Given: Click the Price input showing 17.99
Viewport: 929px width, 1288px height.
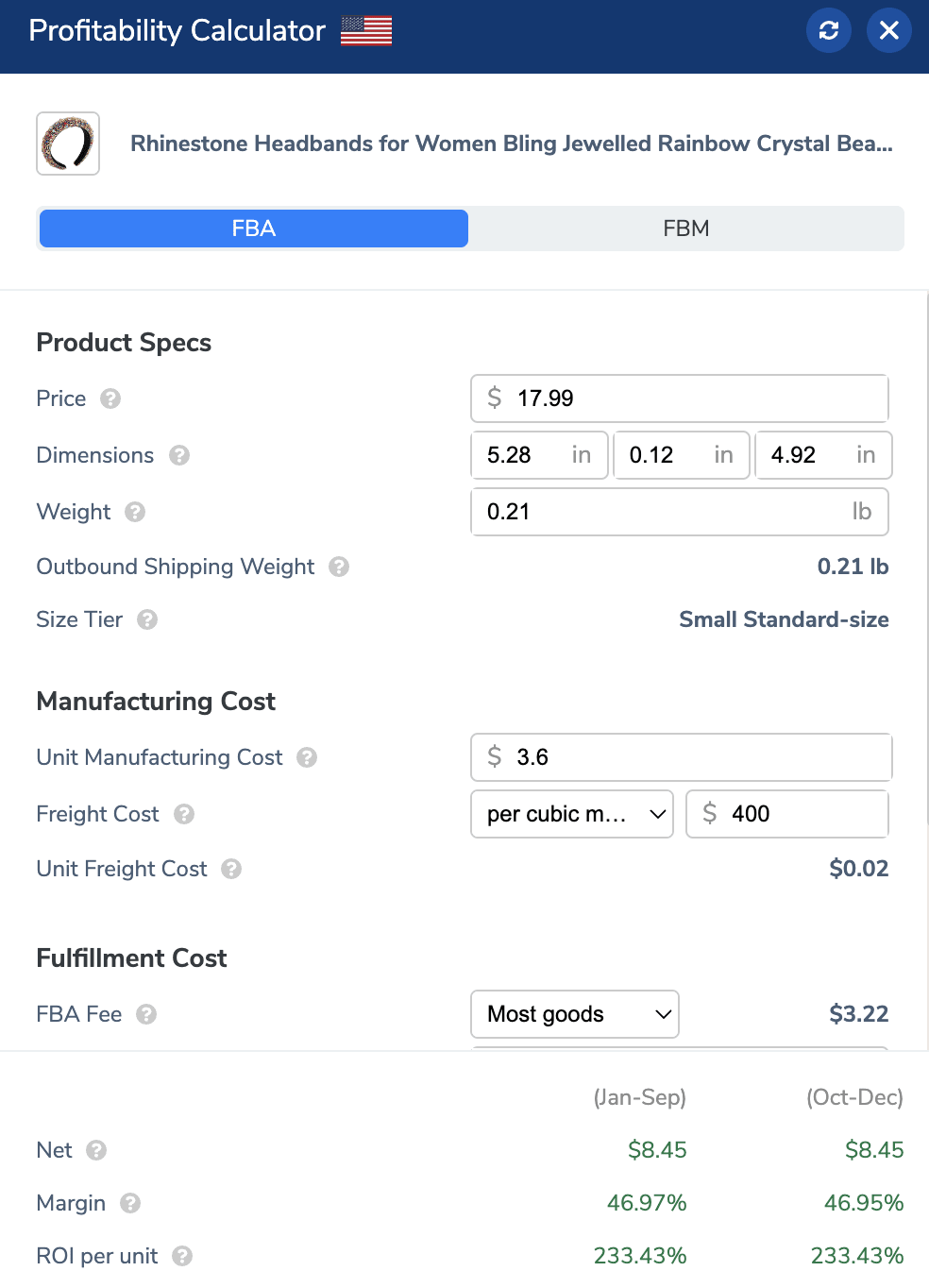Looking at the screenshot, I should pyautogui.click(x=680, y=398).
